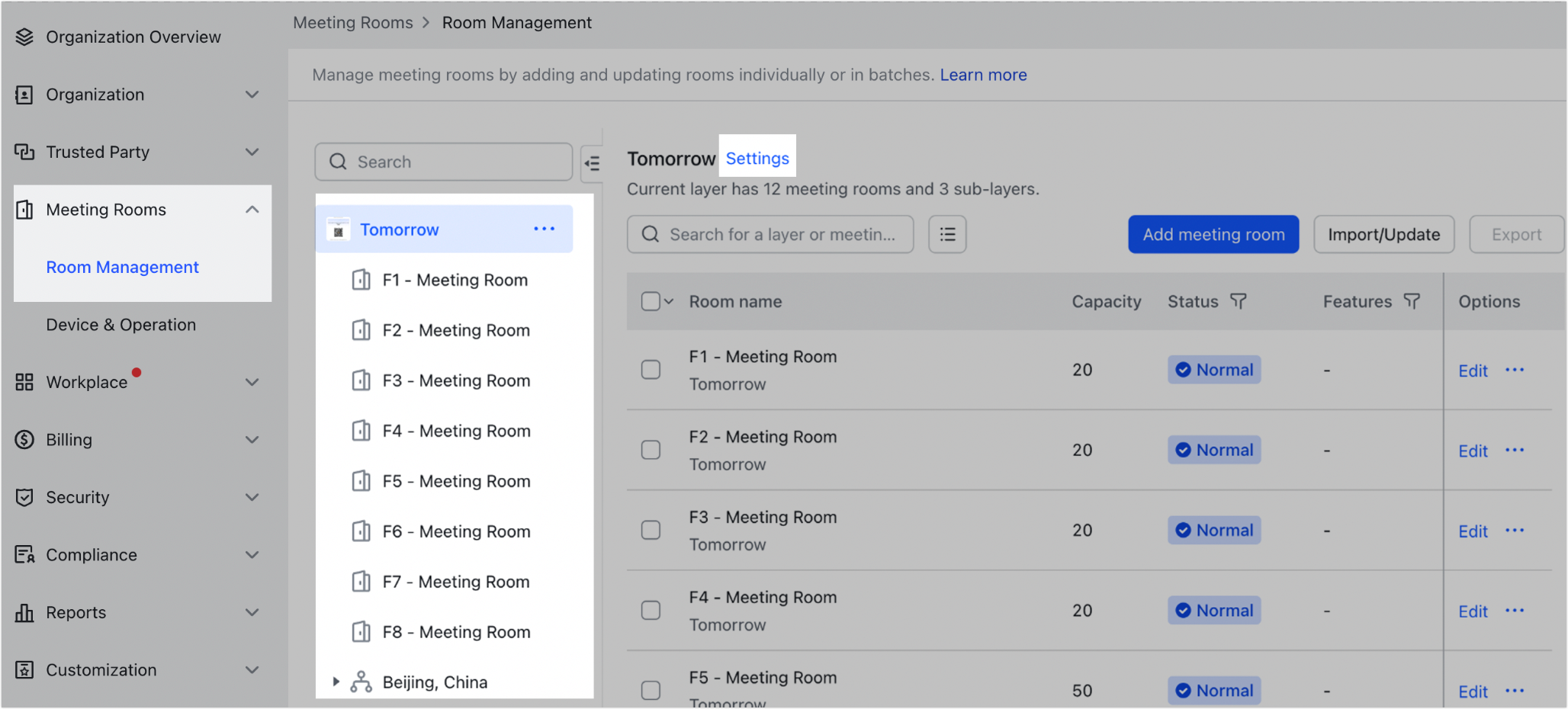Check the checkbox for F1 - Meeting Room
Screen dimensions: 1568x709
coord(651,369)
